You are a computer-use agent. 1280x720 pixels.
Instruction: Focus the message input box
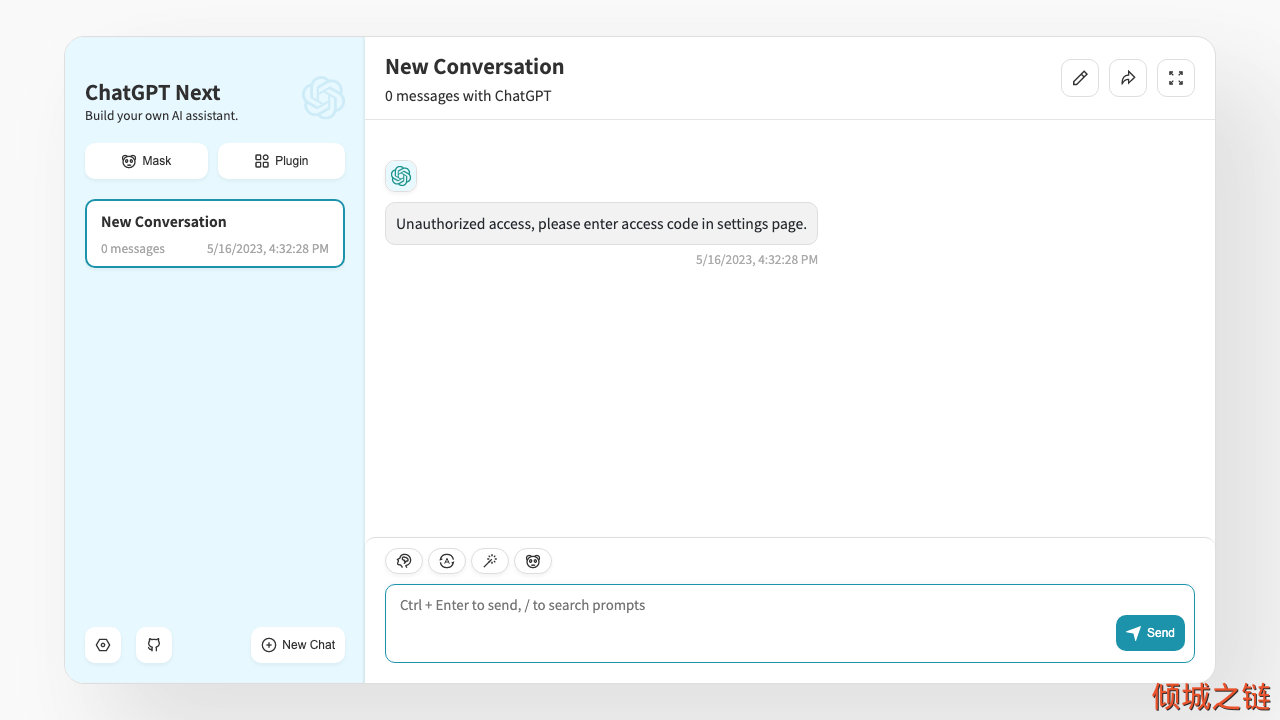[790, 623]
